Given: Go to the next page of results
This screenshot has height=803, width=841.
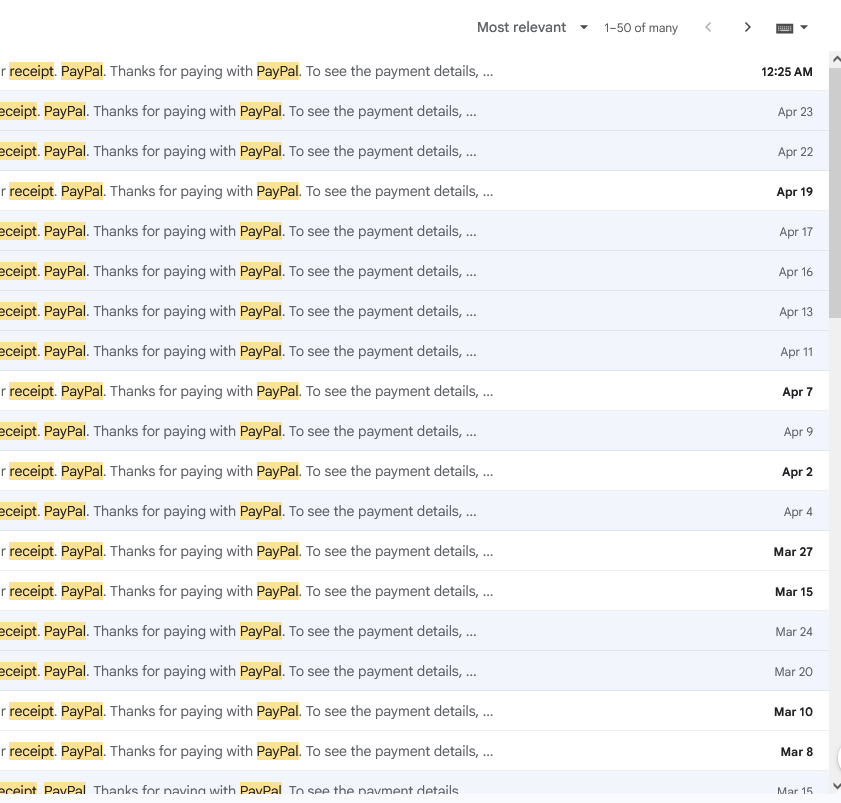Looking at the screenshot, I should click(x=748, y=27).
